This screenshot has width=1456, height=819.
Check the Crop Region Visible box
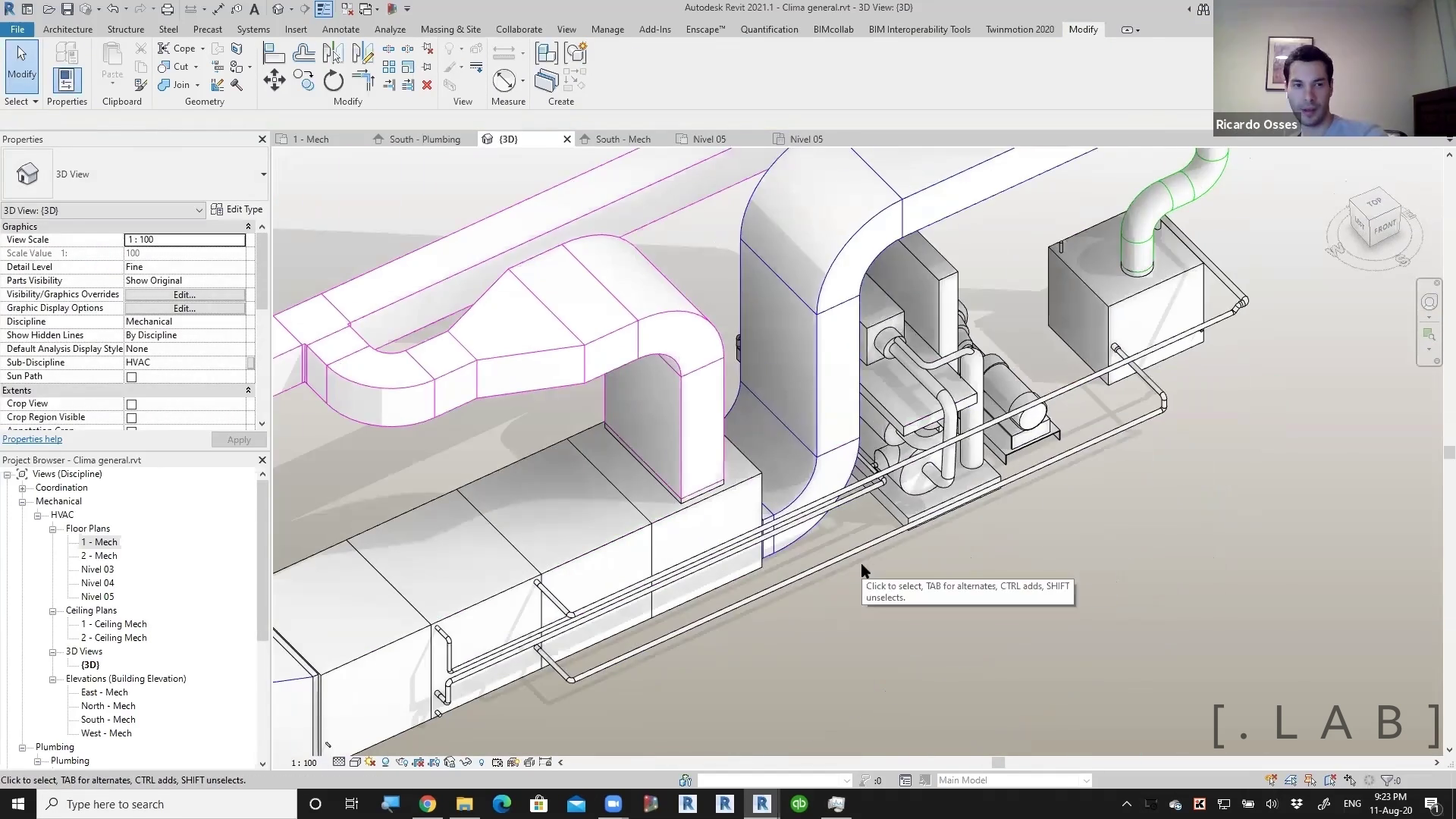pos(131,418)
